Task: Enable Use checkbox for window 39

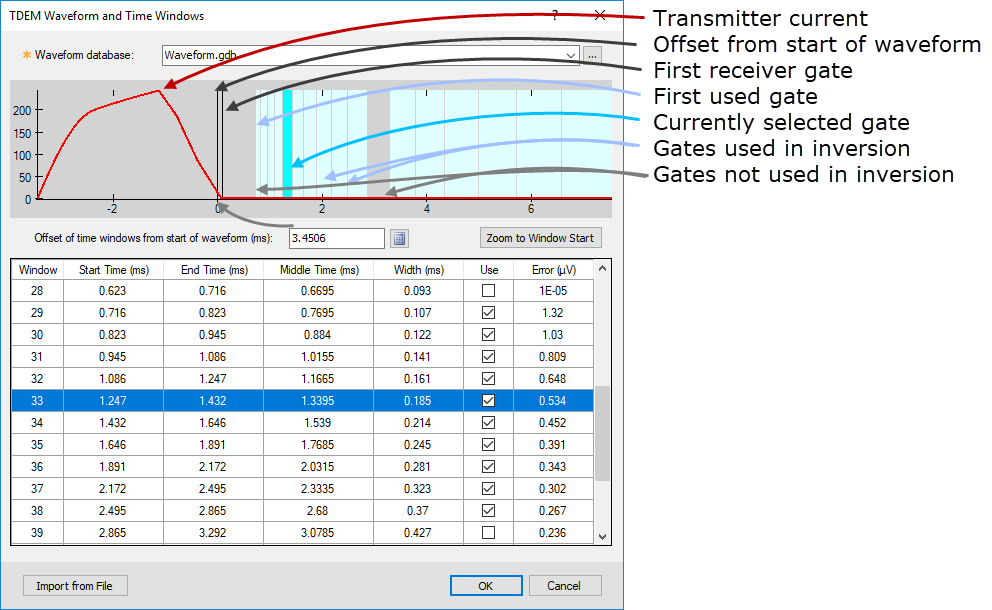Action: pyautogui.click(x=488, y=533)
